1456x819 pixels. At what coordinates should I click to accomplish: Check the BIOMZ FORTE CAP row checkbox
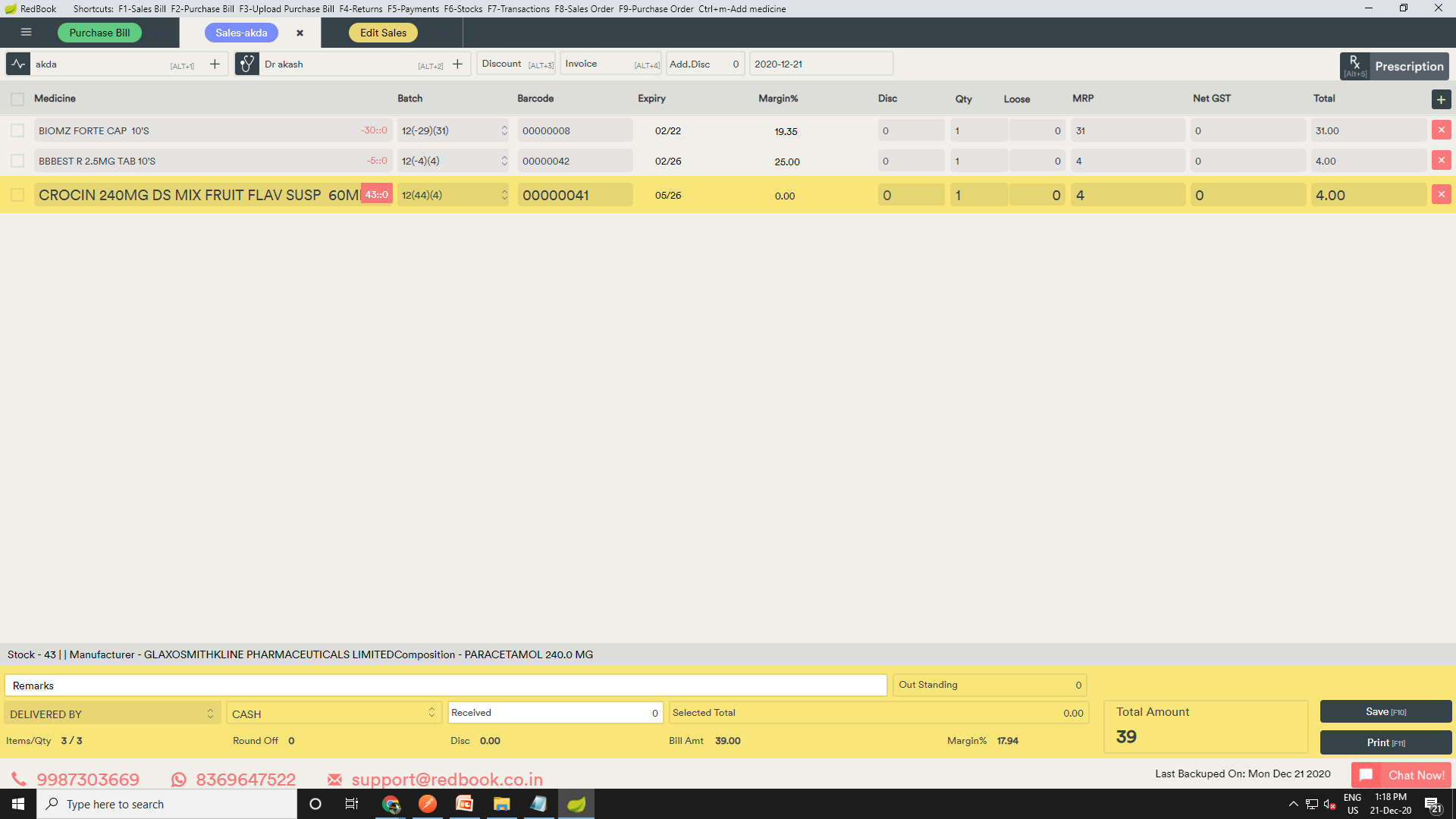tap(17, 130)
